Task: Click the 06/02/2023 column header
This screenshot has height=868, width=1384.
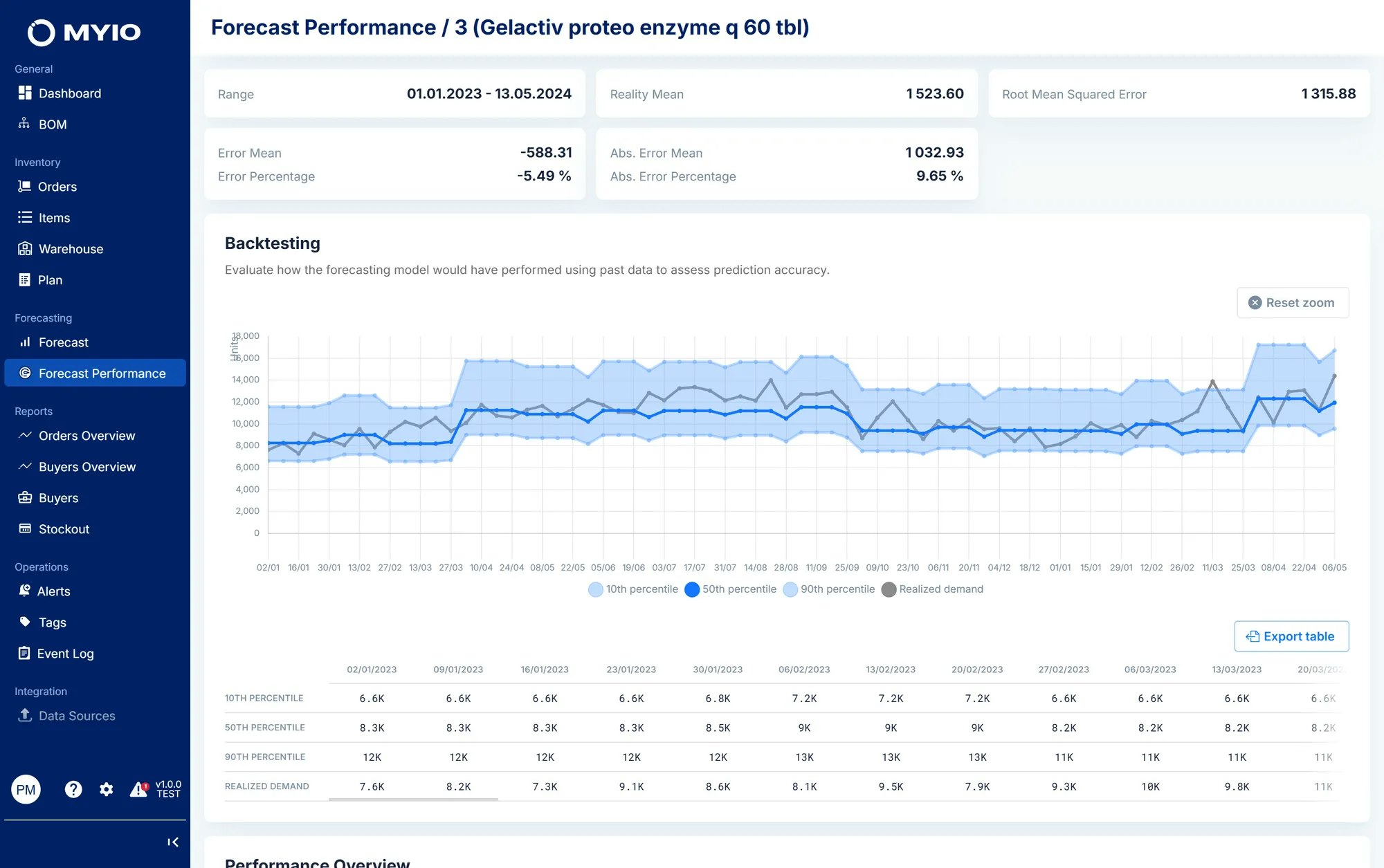Action: coord(804,670)
